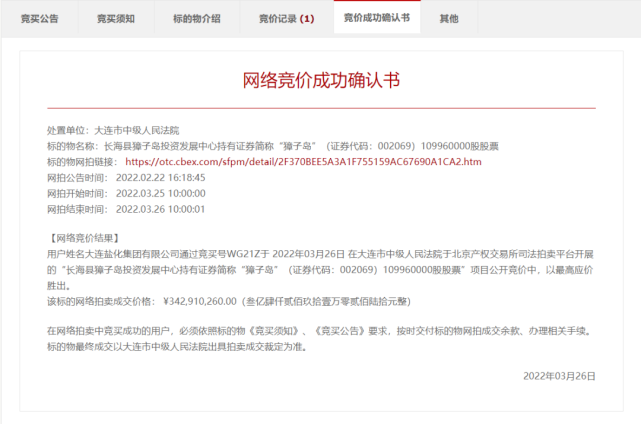Open the otc.cbex.com auction detail link
641x424 pixels.
coord(303,162)
